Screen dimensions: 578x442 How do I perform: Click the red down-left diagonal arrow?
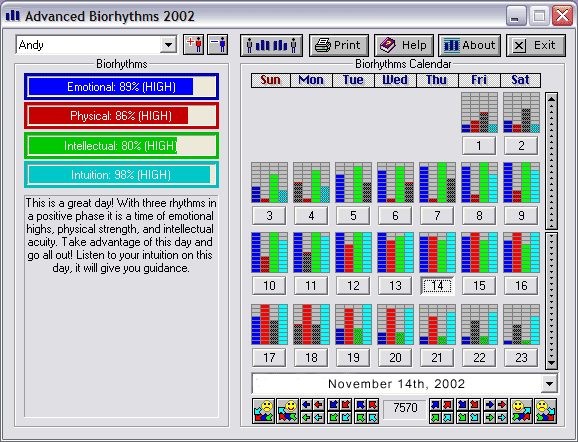(x=346, y=404)
